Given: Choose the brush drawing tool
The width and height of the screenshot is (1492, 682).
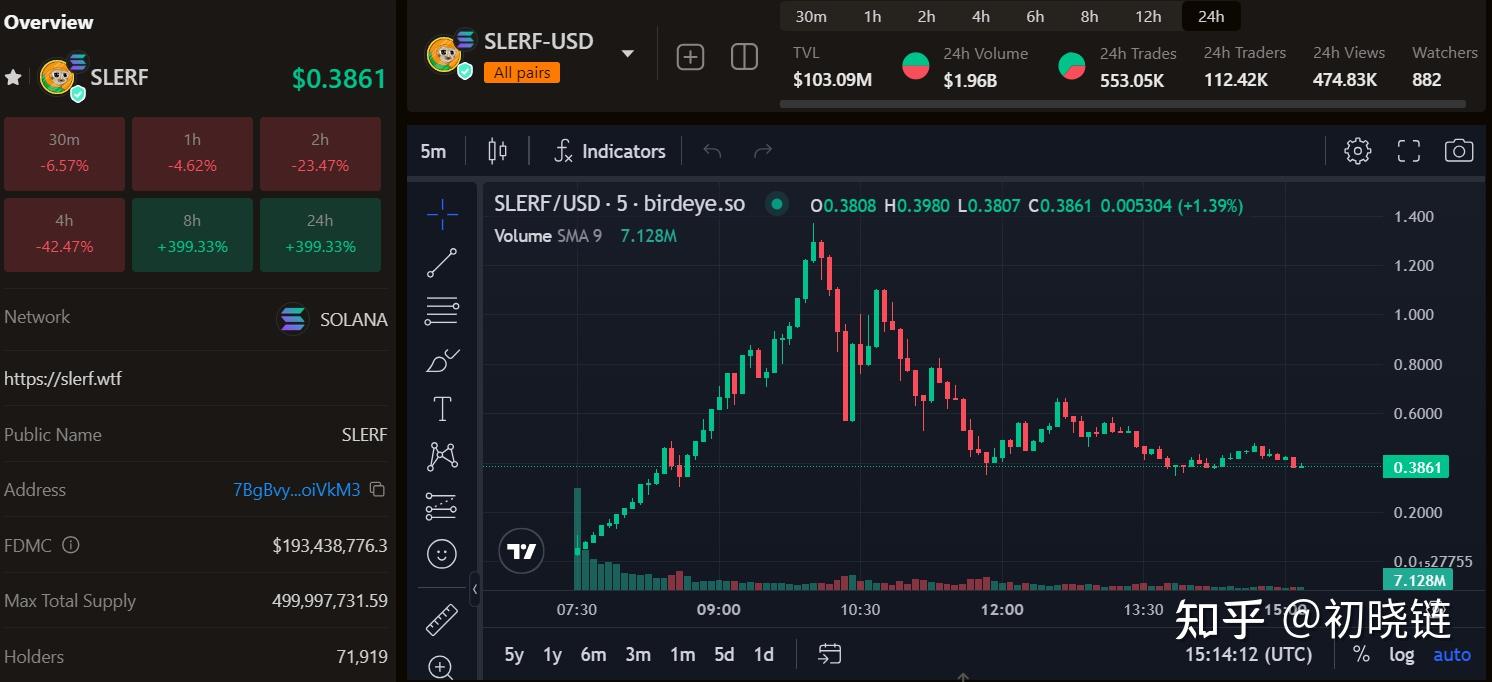Looking at the screenshot, I should tap(441, 360).
